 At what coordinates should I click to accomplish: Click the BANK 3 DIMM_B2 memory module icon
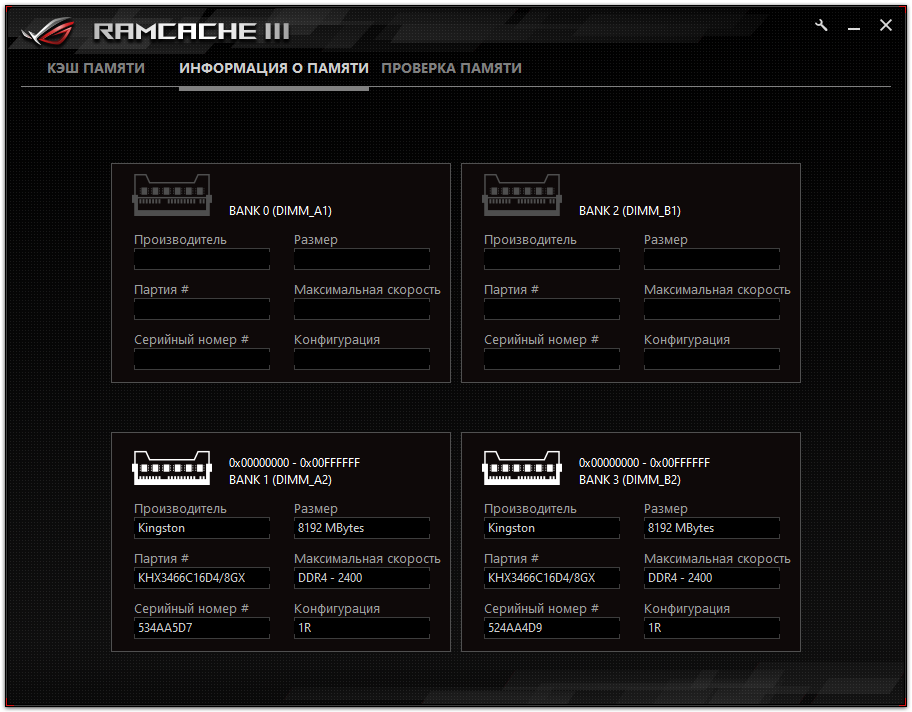[522, 468]
